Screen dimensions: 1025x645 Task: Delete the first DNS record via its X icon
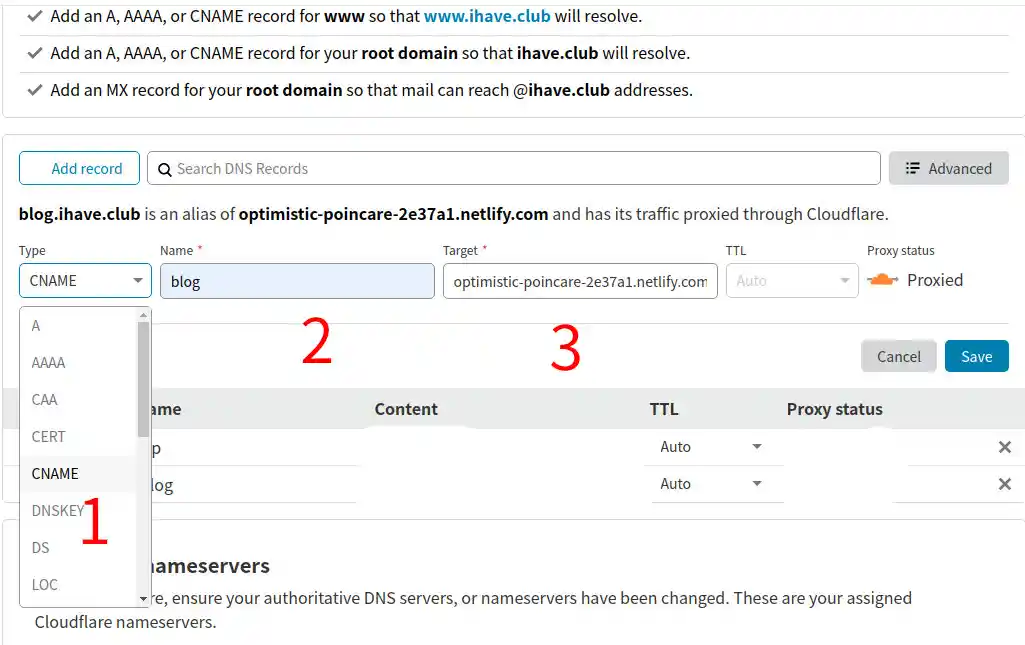point(1004,447)
